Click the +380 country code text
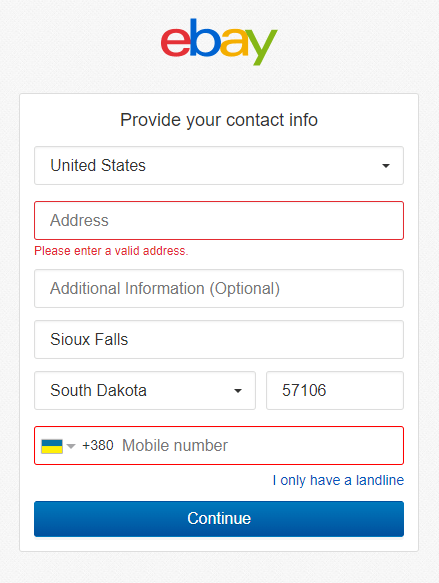The width and height of the screenshot is (439, 583). click(x=98, y=445)
